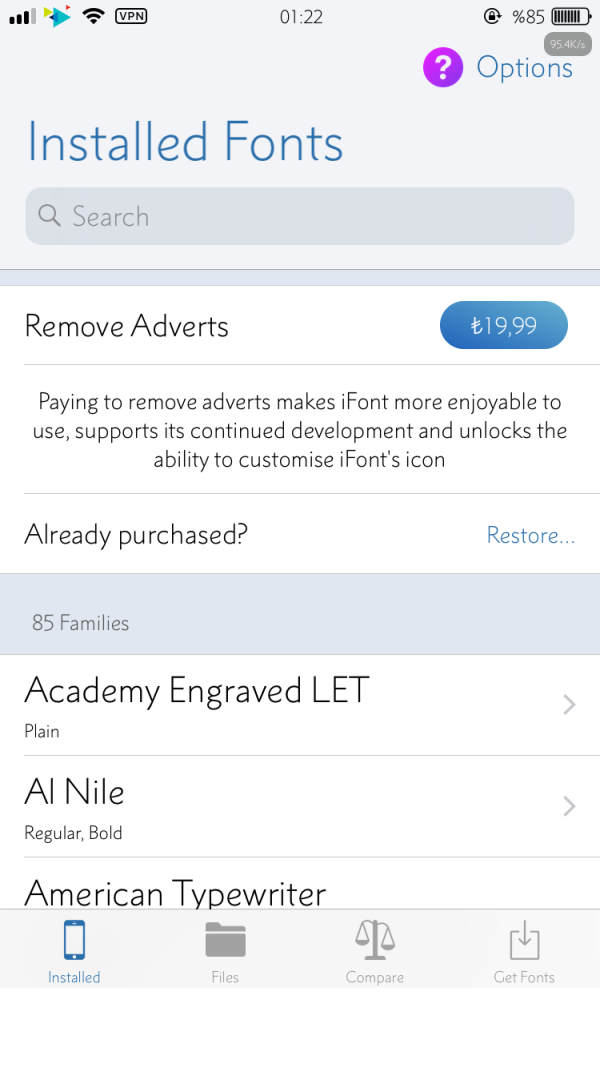Expand Academy Engraved LET chevron
The height and width of the screenshot is (1068, 600).
tap(569, 705)
